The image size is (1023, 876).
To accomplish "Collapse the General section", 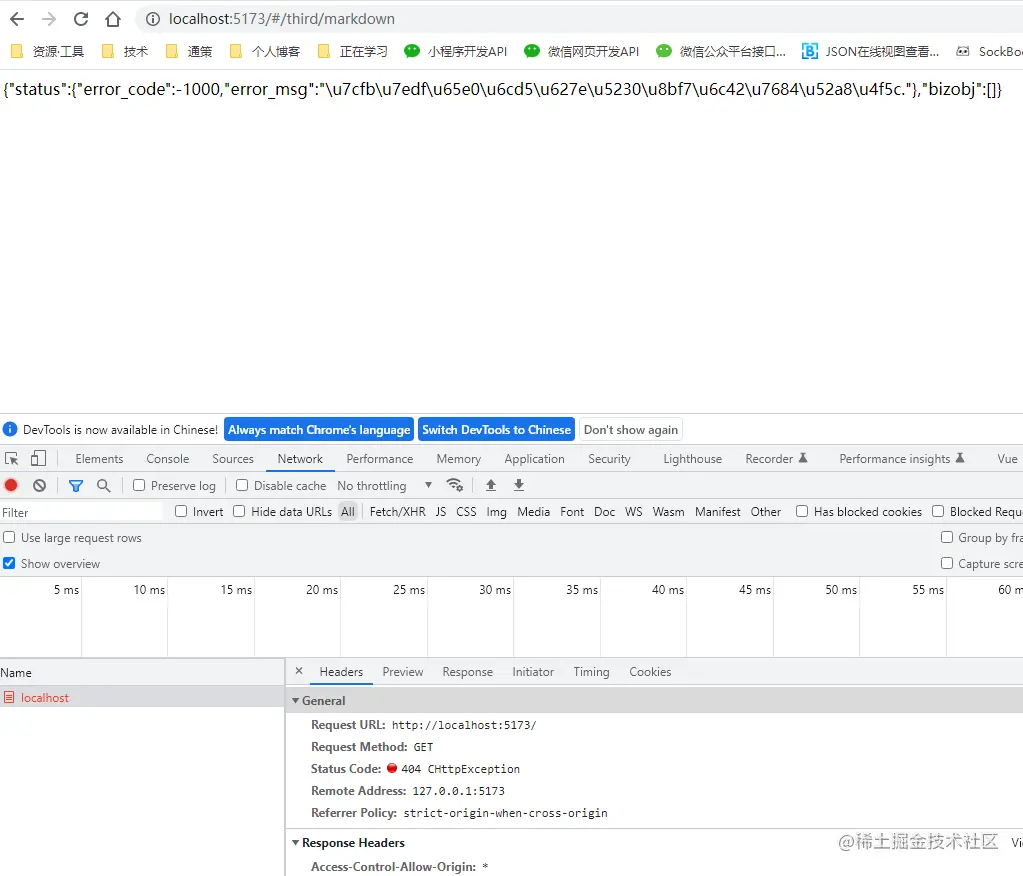I will pyautogui.click(x=296, y=701).
